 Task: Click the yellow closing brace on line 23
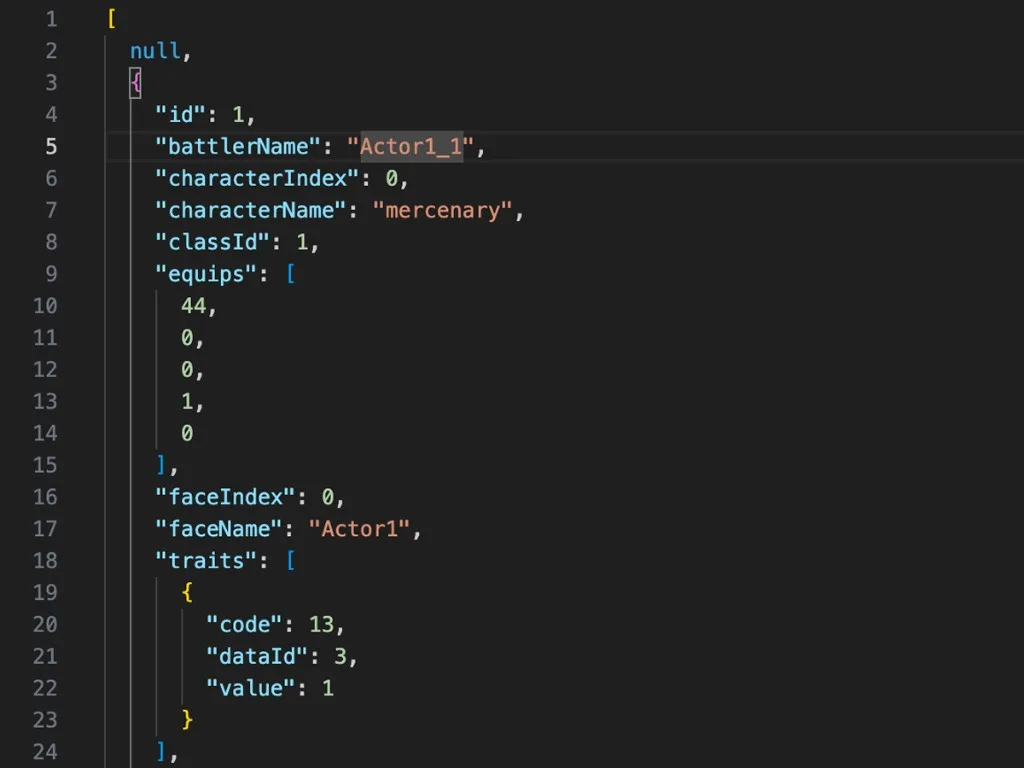click(x=187, y=720)
